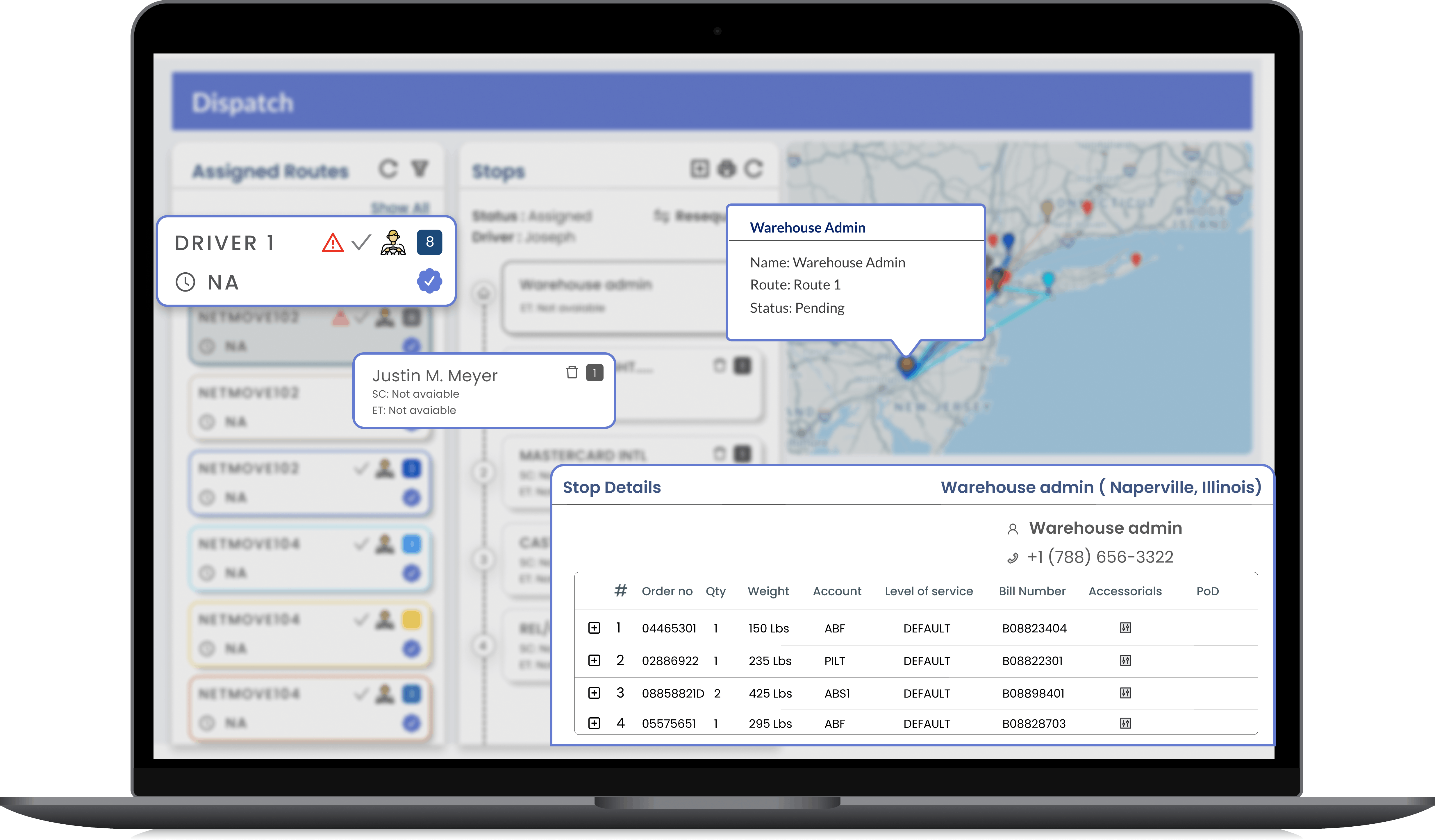Click the checkmark icon on Driver 1 card
This screenshot has height=840, width=1435.
pyautogui.click(x=361, y=243)
